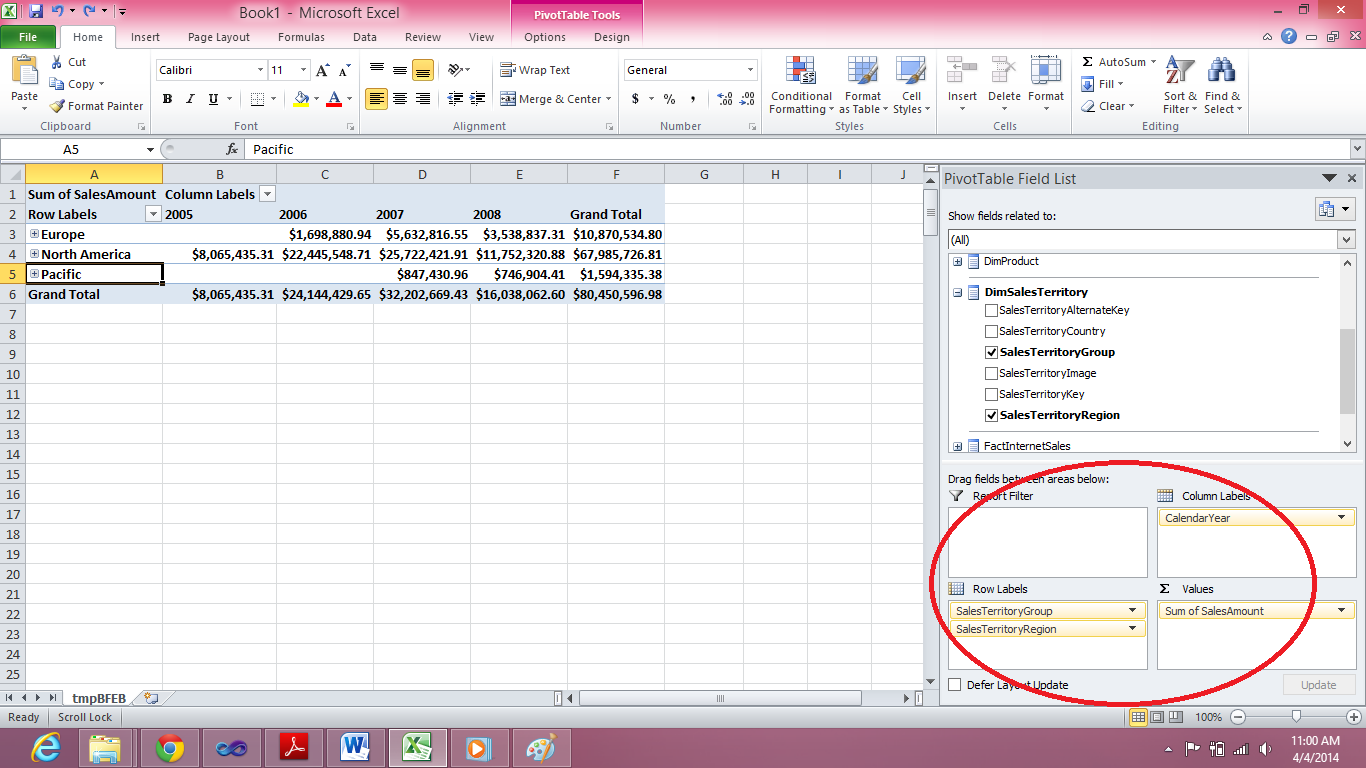Image resolution: width=1366 pixels, height=768 pixels.
Task: Open Conditional Formatting menu
Action: point(800,85)
